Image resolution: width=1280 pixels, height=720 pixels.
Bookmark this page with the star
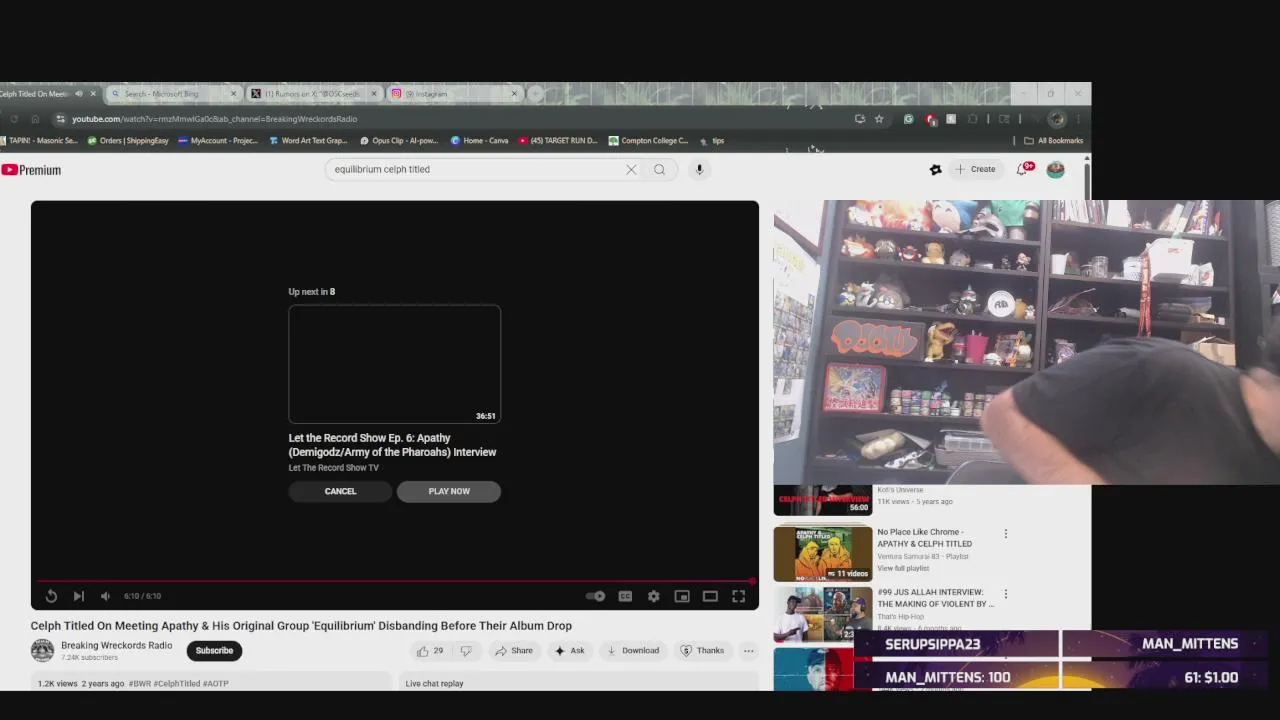coord(879,119)
